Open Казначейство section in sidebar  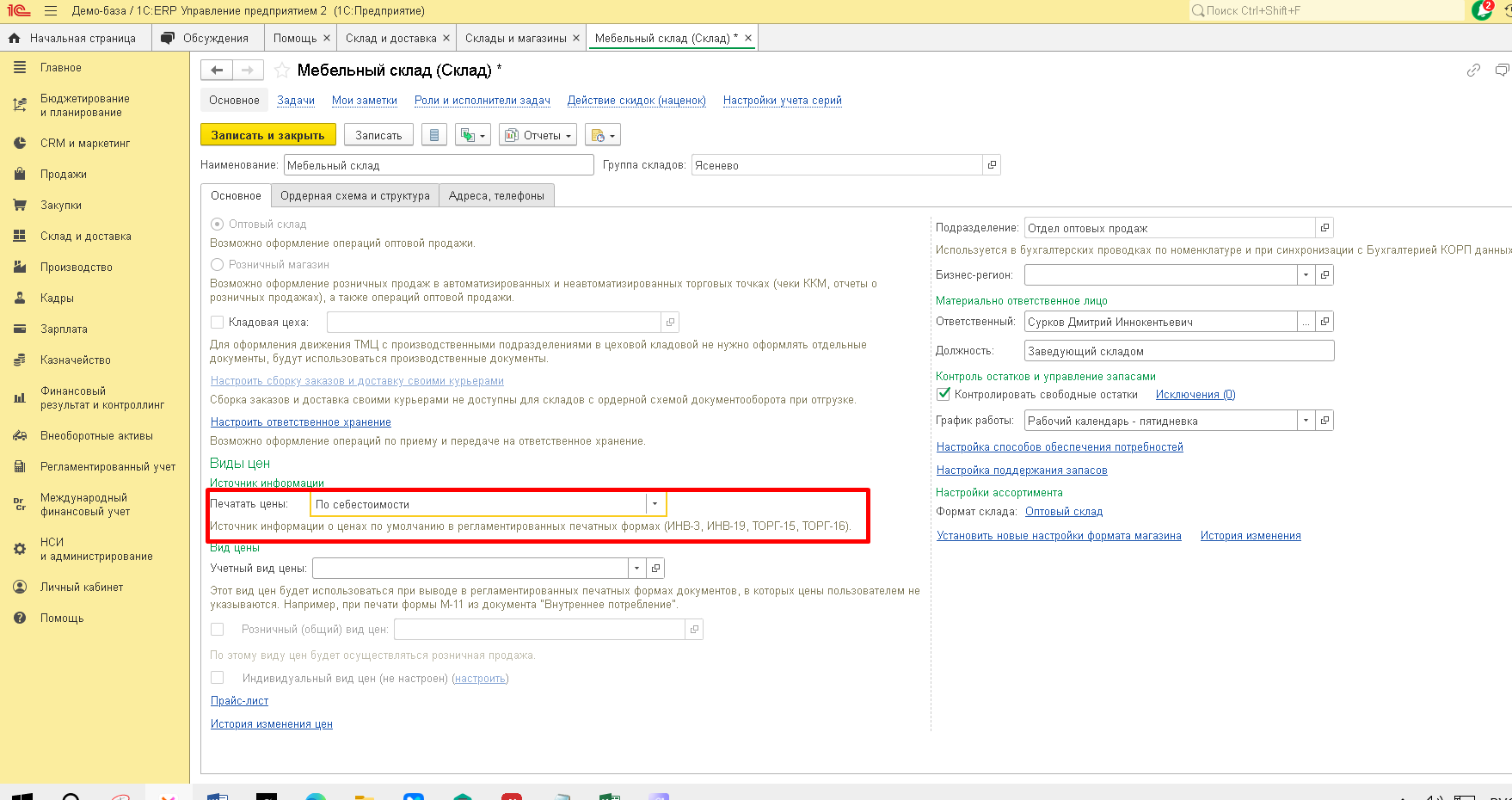[x=76, y=360]
